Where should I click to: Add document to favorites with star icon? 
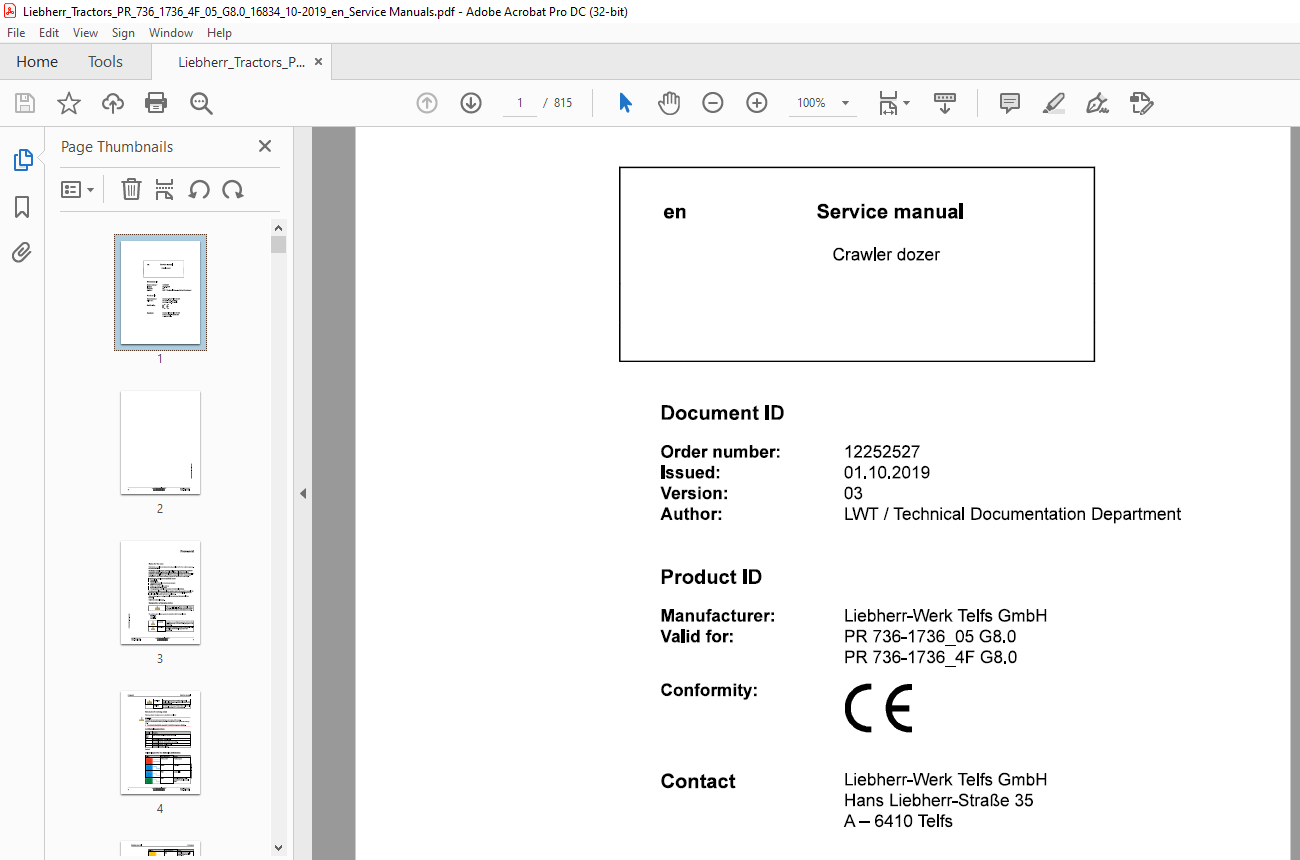69,103
